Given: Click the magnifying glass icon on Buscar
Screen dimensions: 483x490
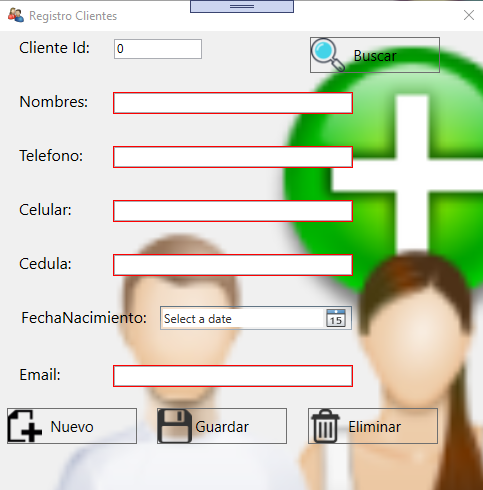Looking at the screenshot, I should [x=328, y=55].
